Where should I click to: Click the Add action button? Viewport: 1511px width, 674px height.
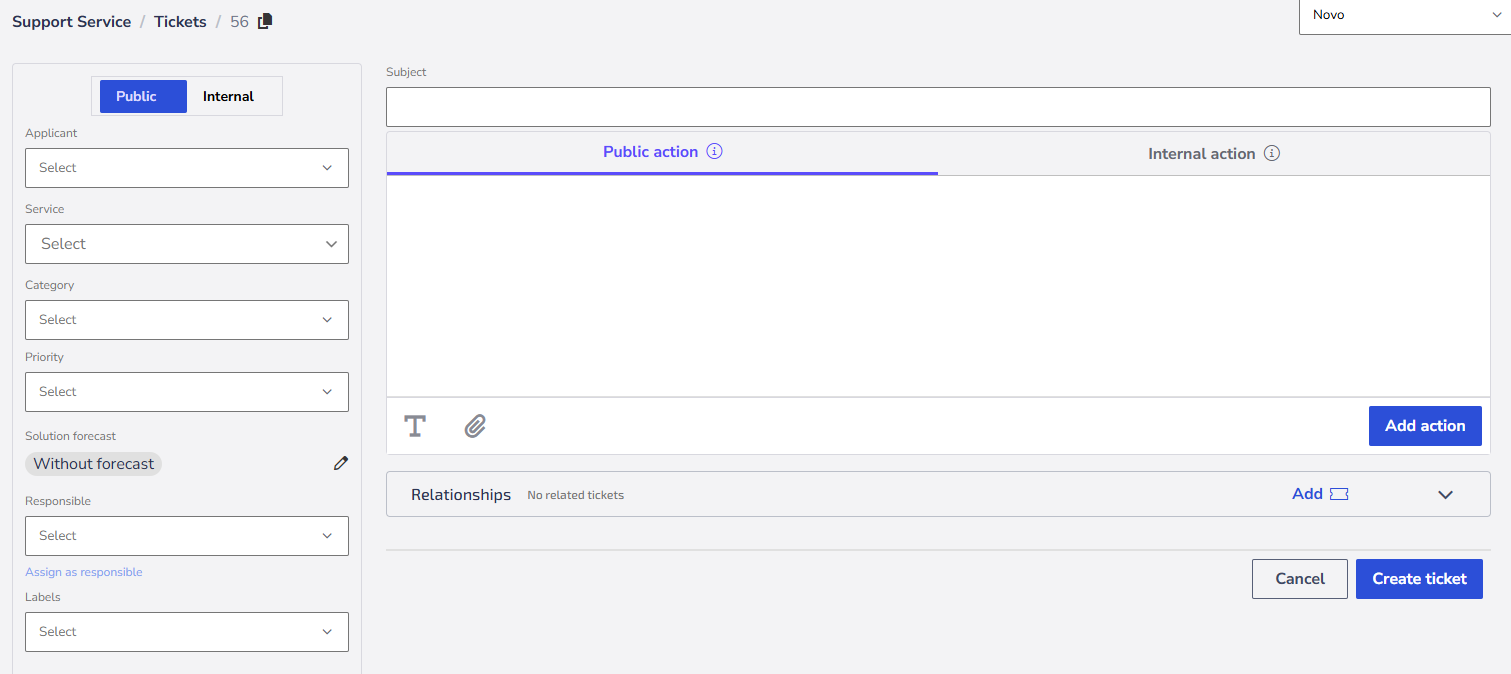pyautogui.click(x=1425, y=426)
